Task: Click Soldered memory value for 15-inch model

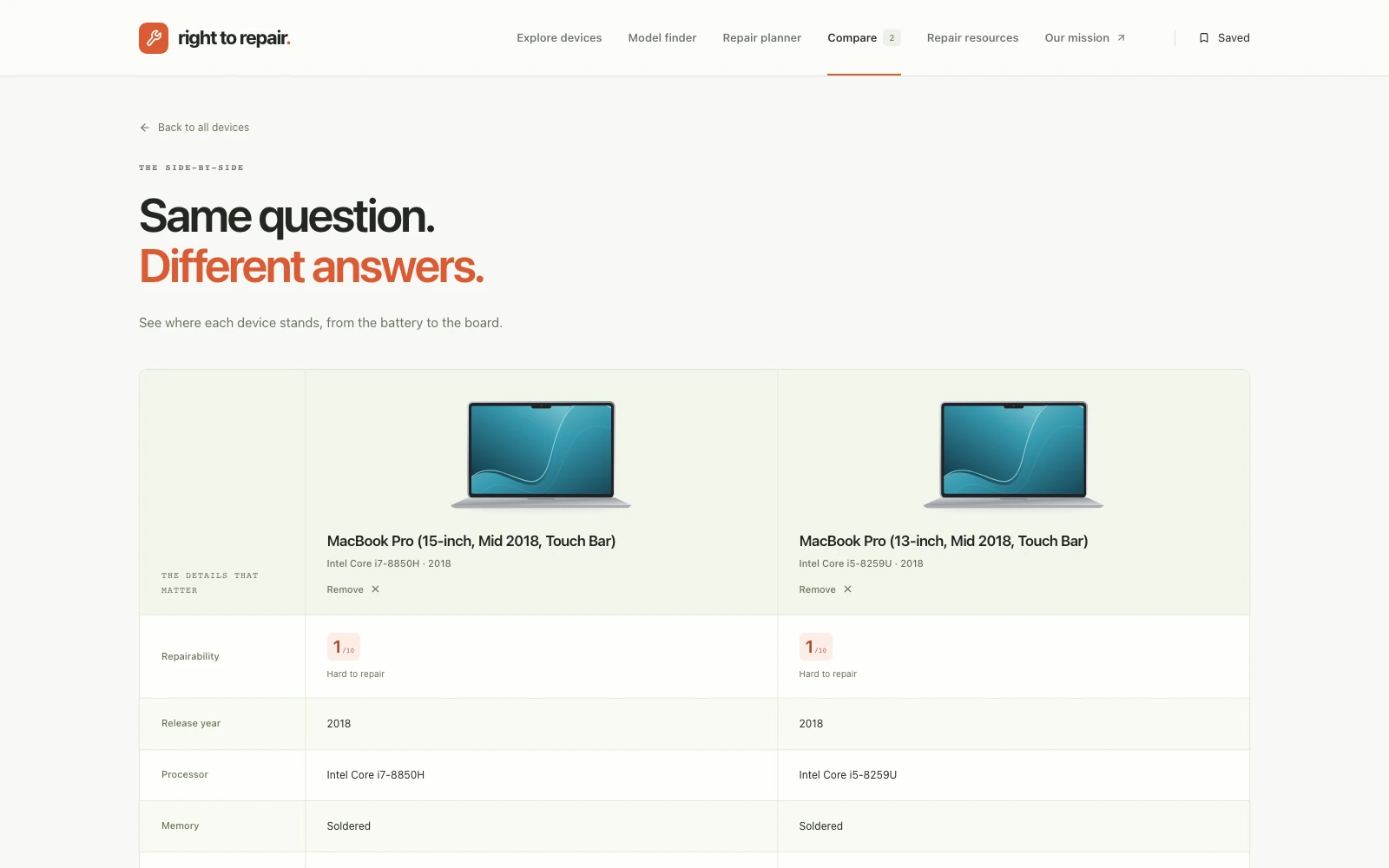Action: point(349,826)
